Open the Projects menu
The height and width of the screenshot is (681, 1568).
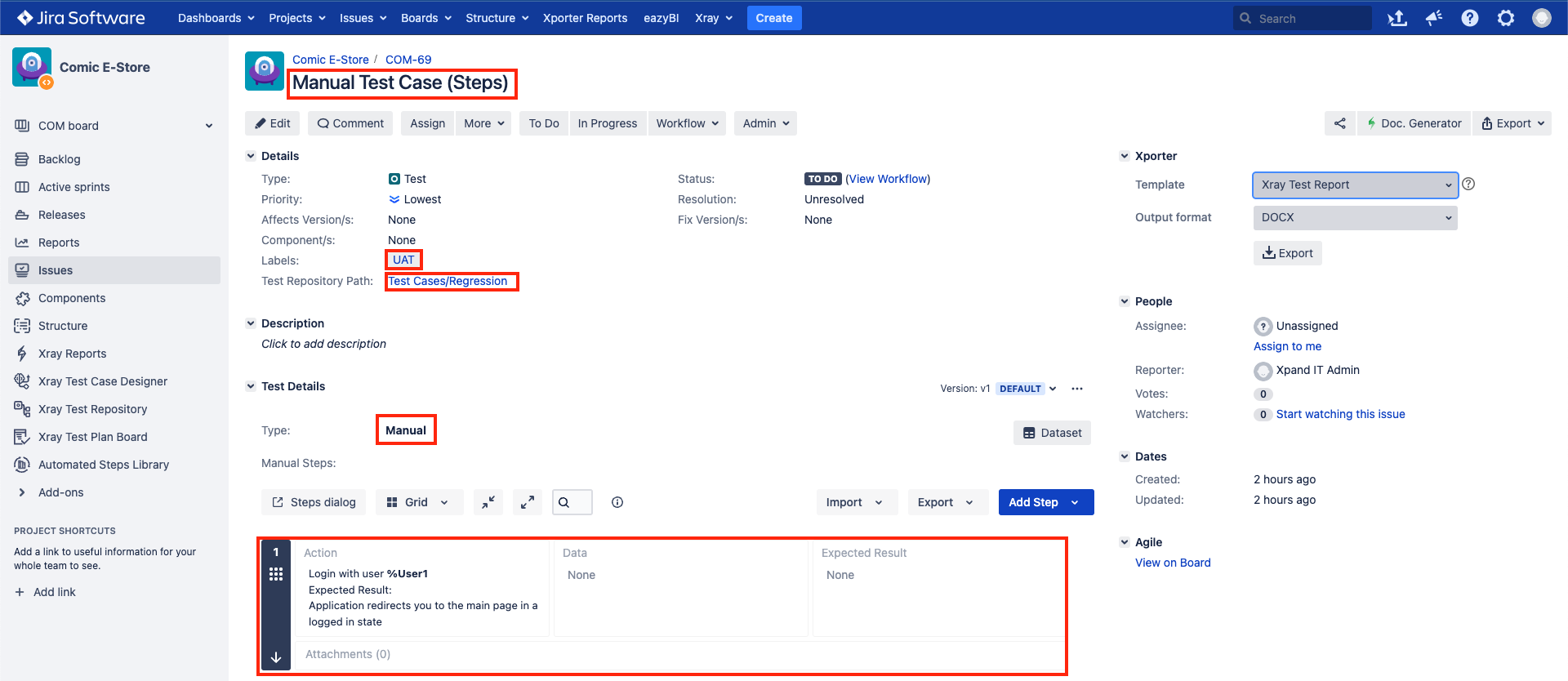[x=297, y=18]
